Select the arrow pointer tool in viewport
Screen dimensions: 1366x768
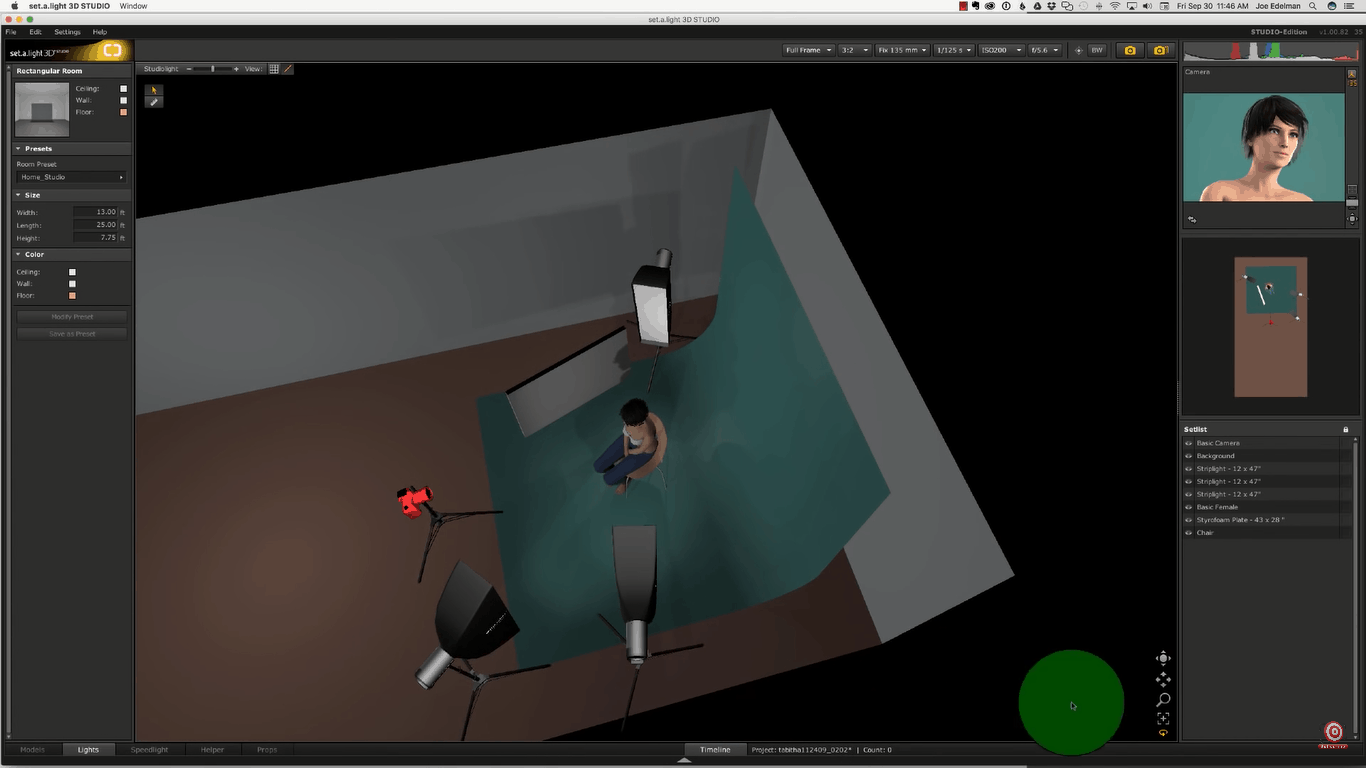153,90
